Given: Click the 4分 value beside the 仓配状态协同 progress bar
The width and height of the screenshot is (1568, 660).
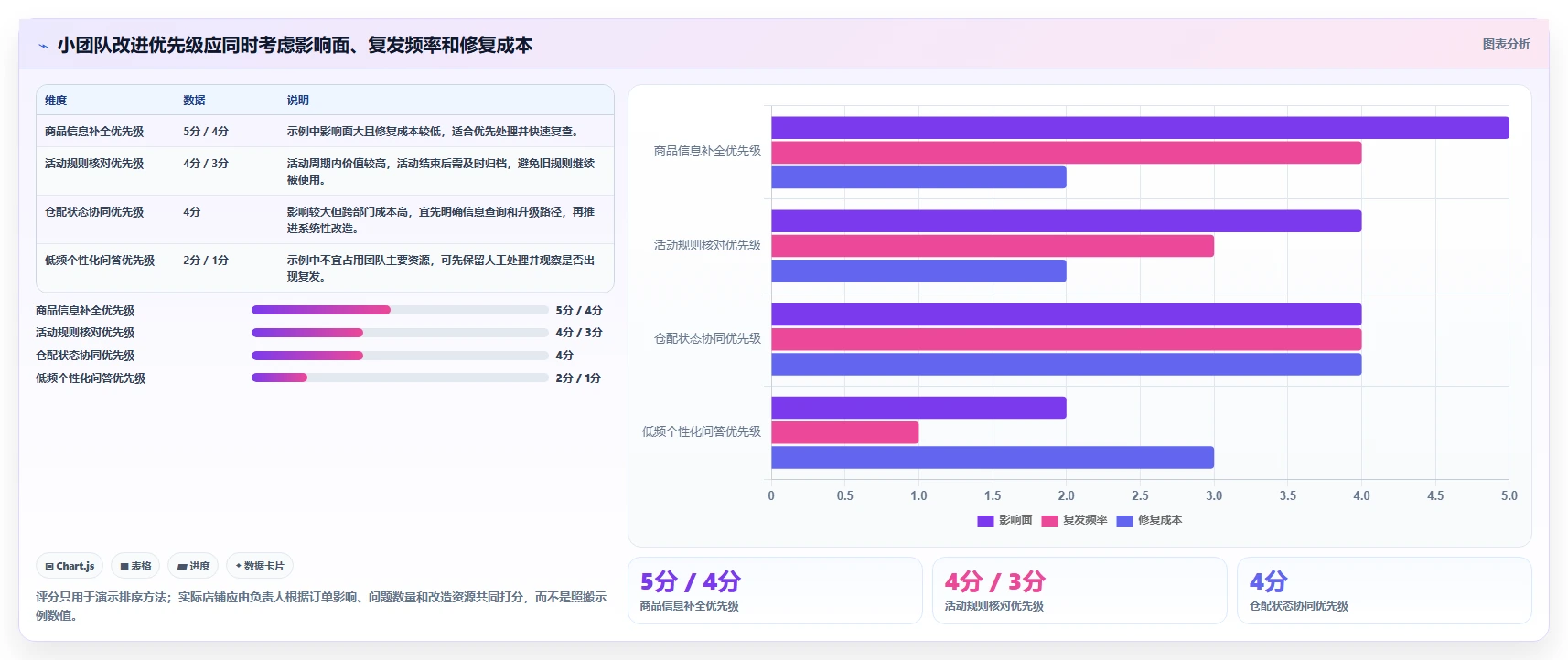Looking at the screenshot, I should [x=564, y=356].
